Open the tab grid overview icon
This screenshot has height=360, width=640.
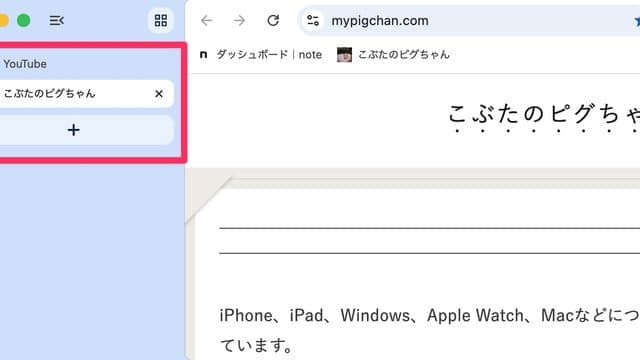[x=161, y=20]
